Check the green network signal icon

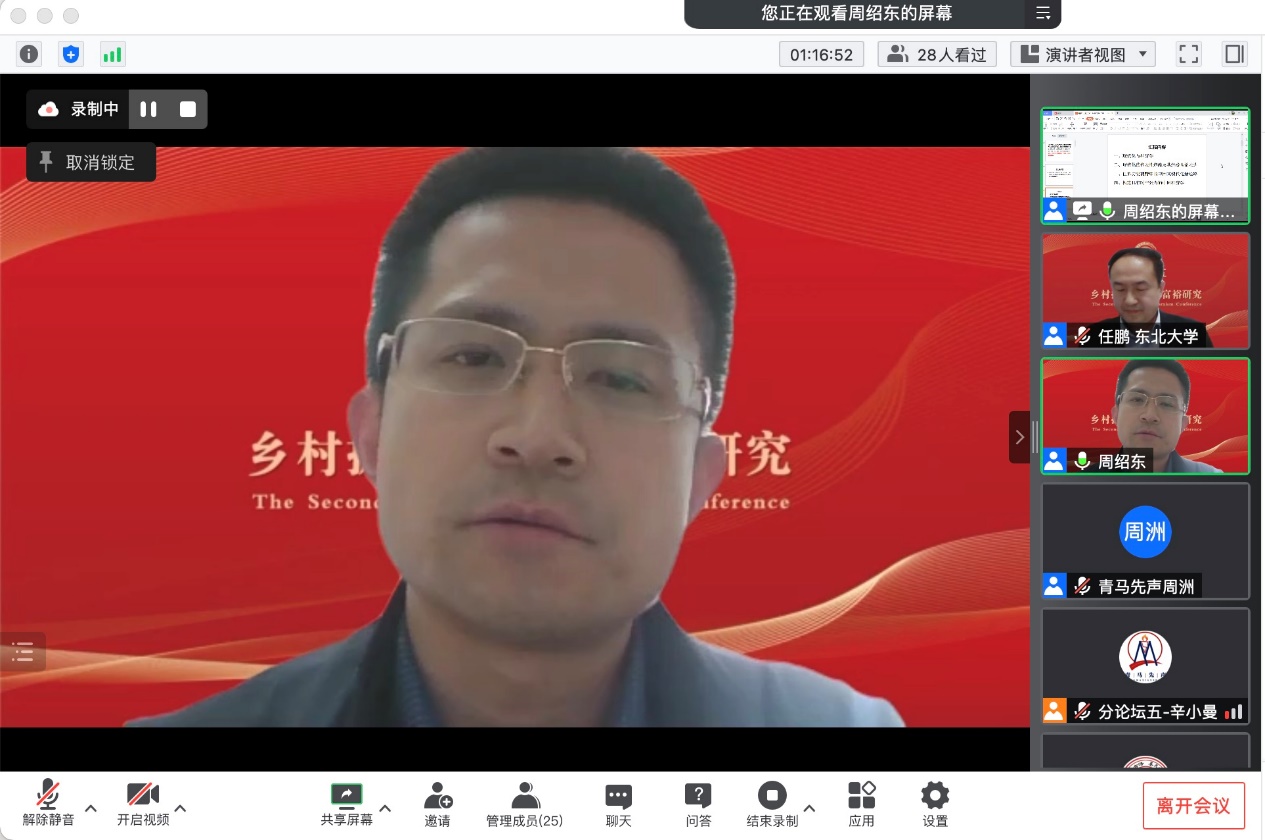click(112, 54)
